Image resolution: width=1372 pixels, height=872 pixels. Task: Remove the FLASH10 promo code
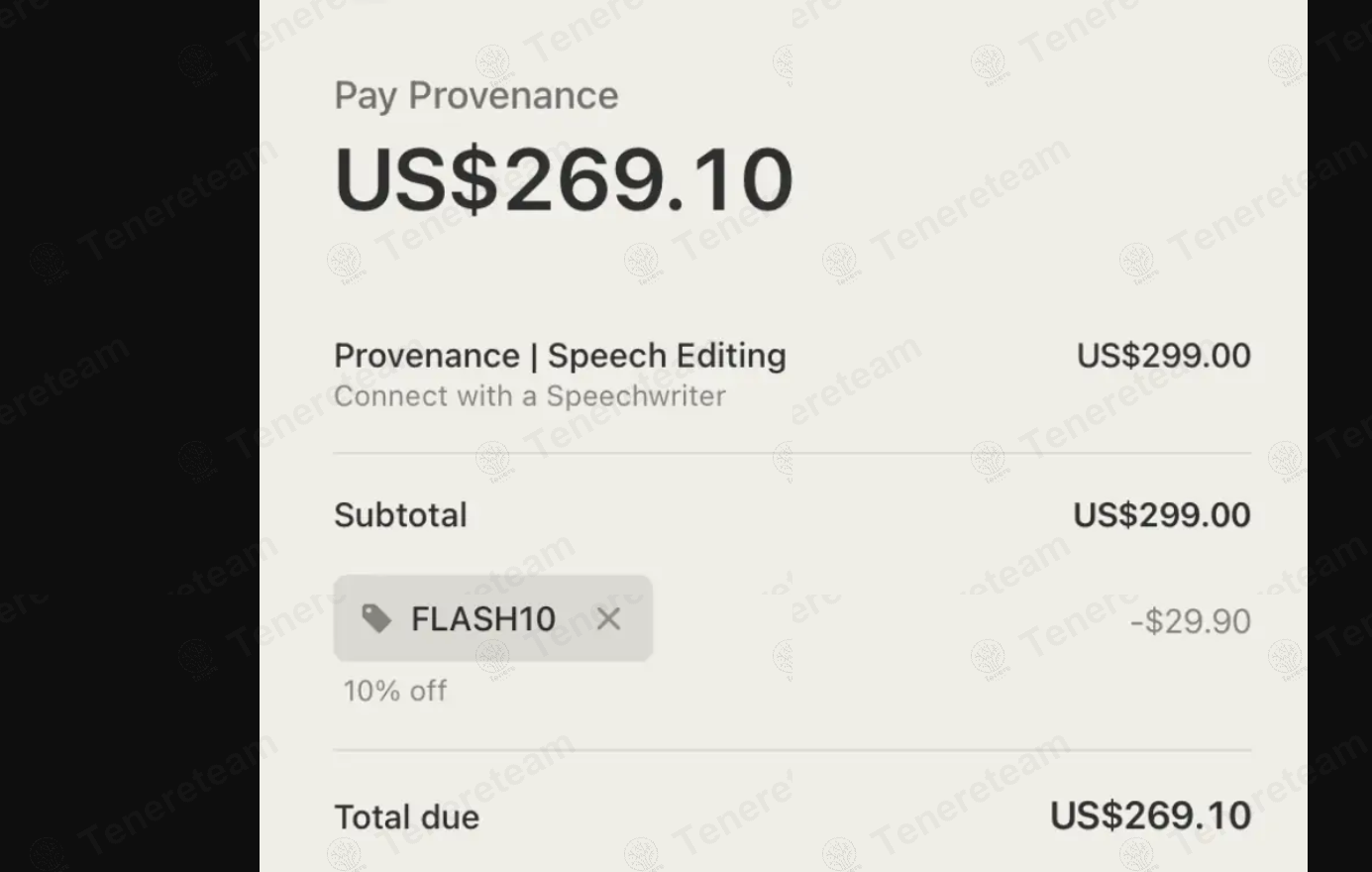[x=608, y=619]
